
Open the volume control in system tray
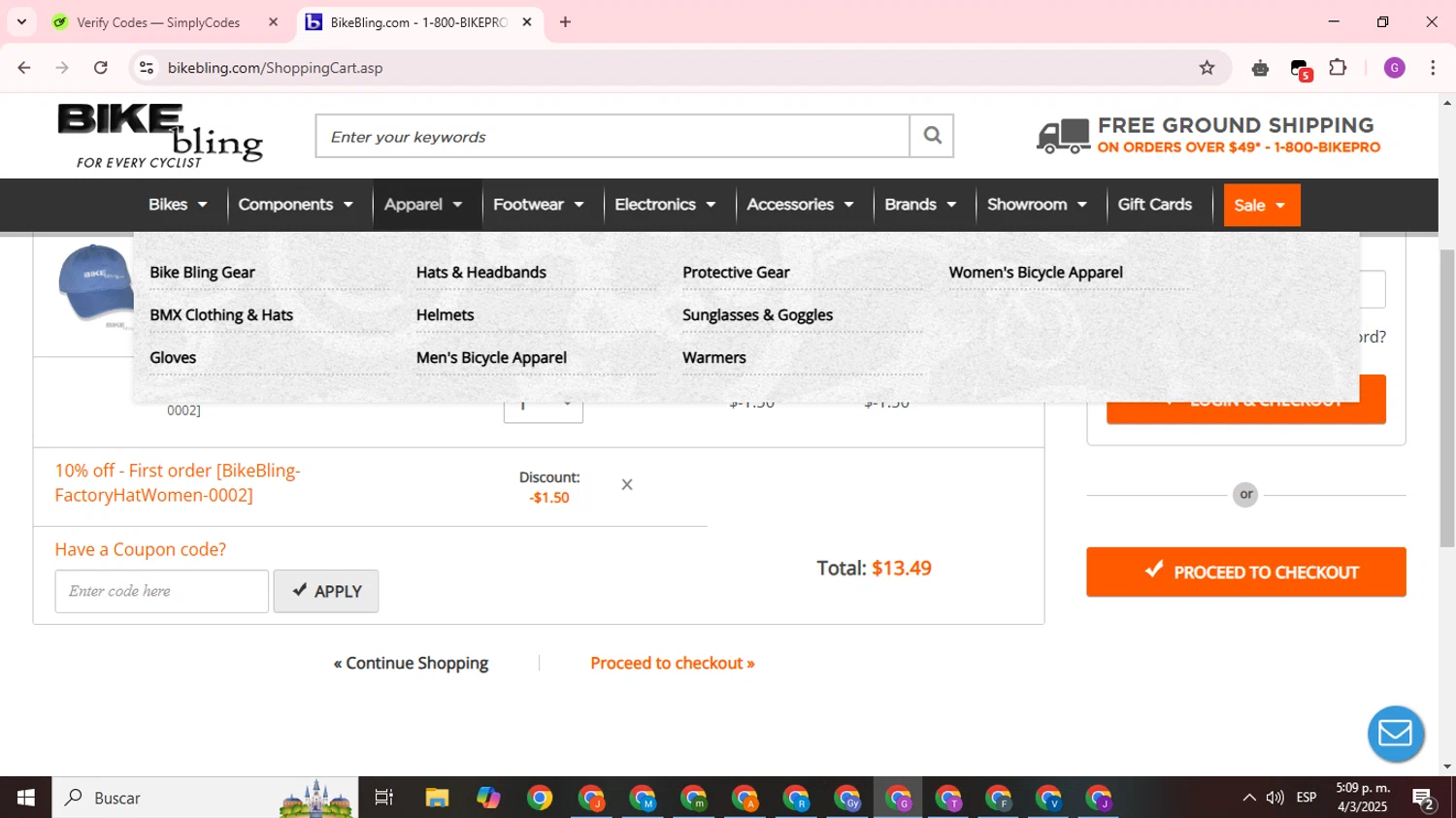click(x=1274, y=798)
